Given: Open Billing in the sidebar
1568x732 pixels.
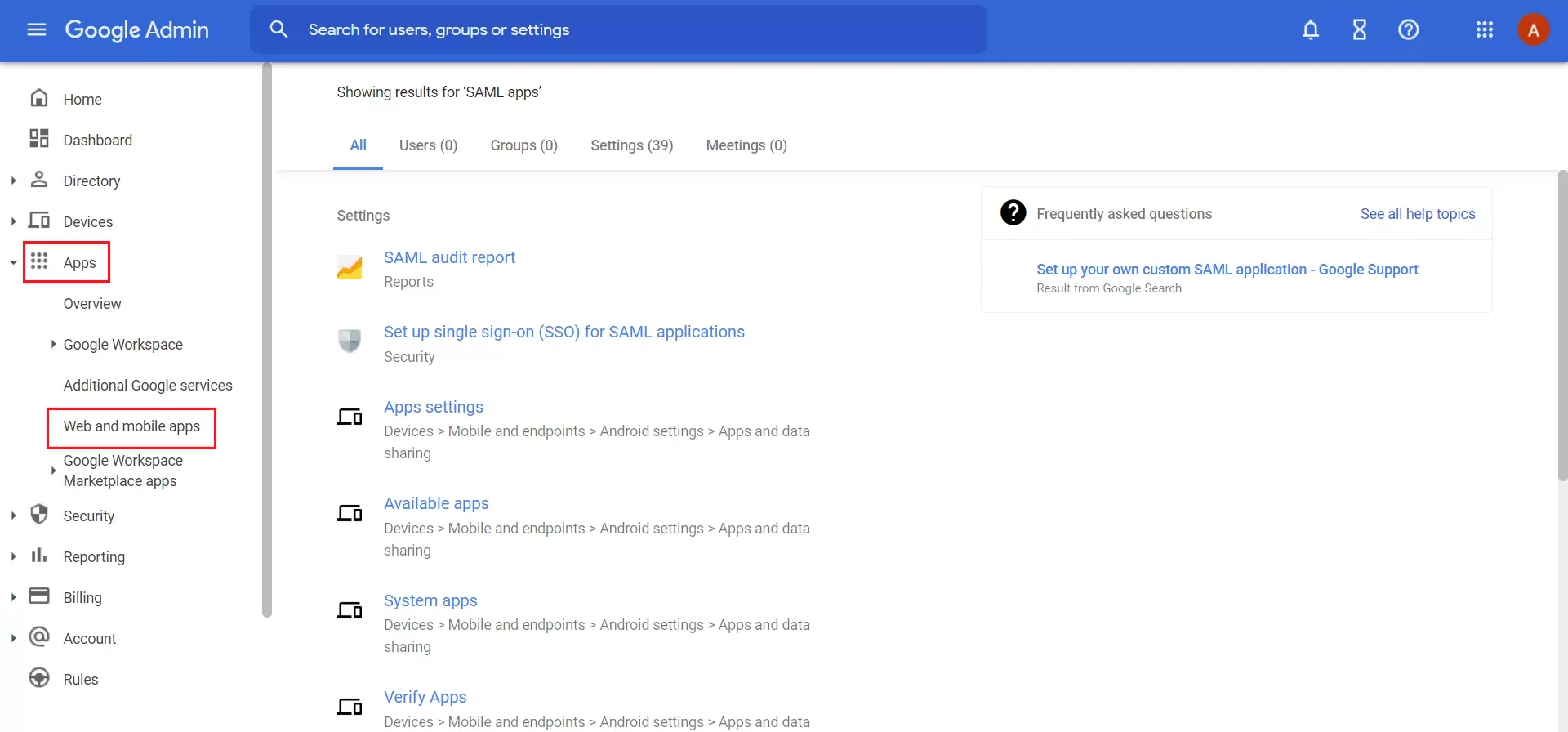Looking at the screenshot, I should click(x=82, y=597).
